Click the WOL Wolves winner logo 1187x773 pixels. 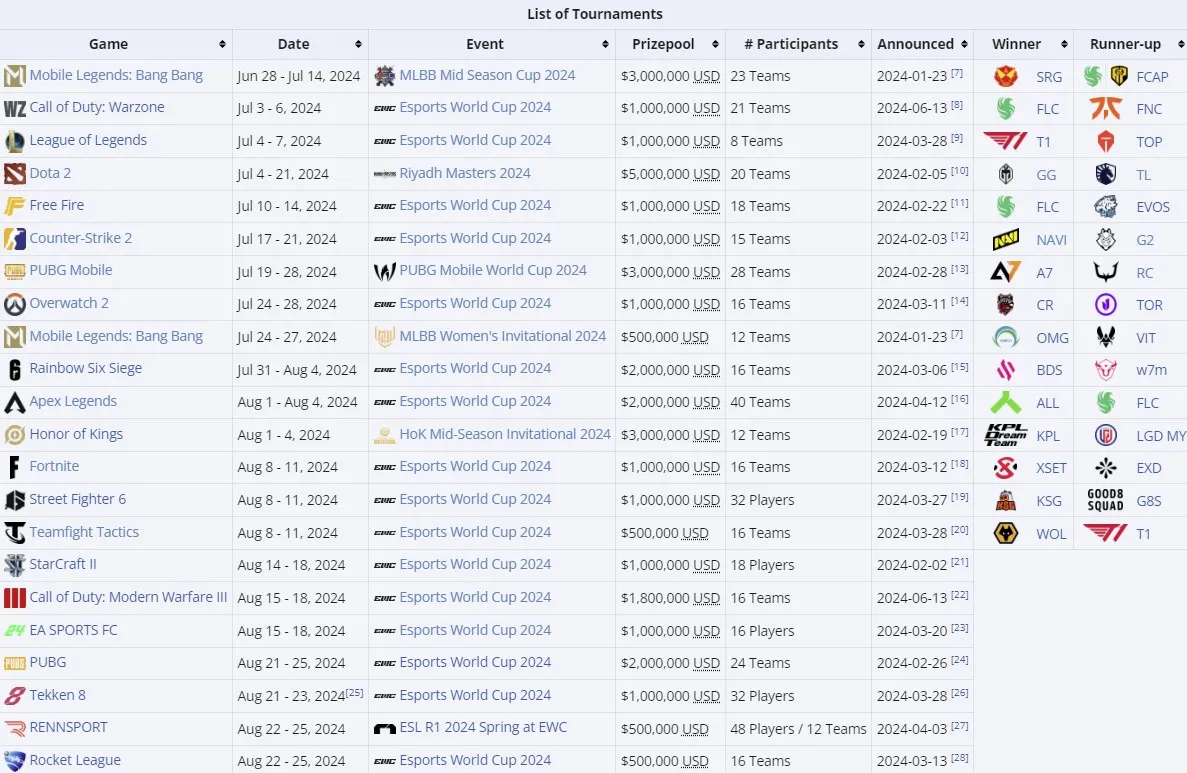click(1005, 534)
